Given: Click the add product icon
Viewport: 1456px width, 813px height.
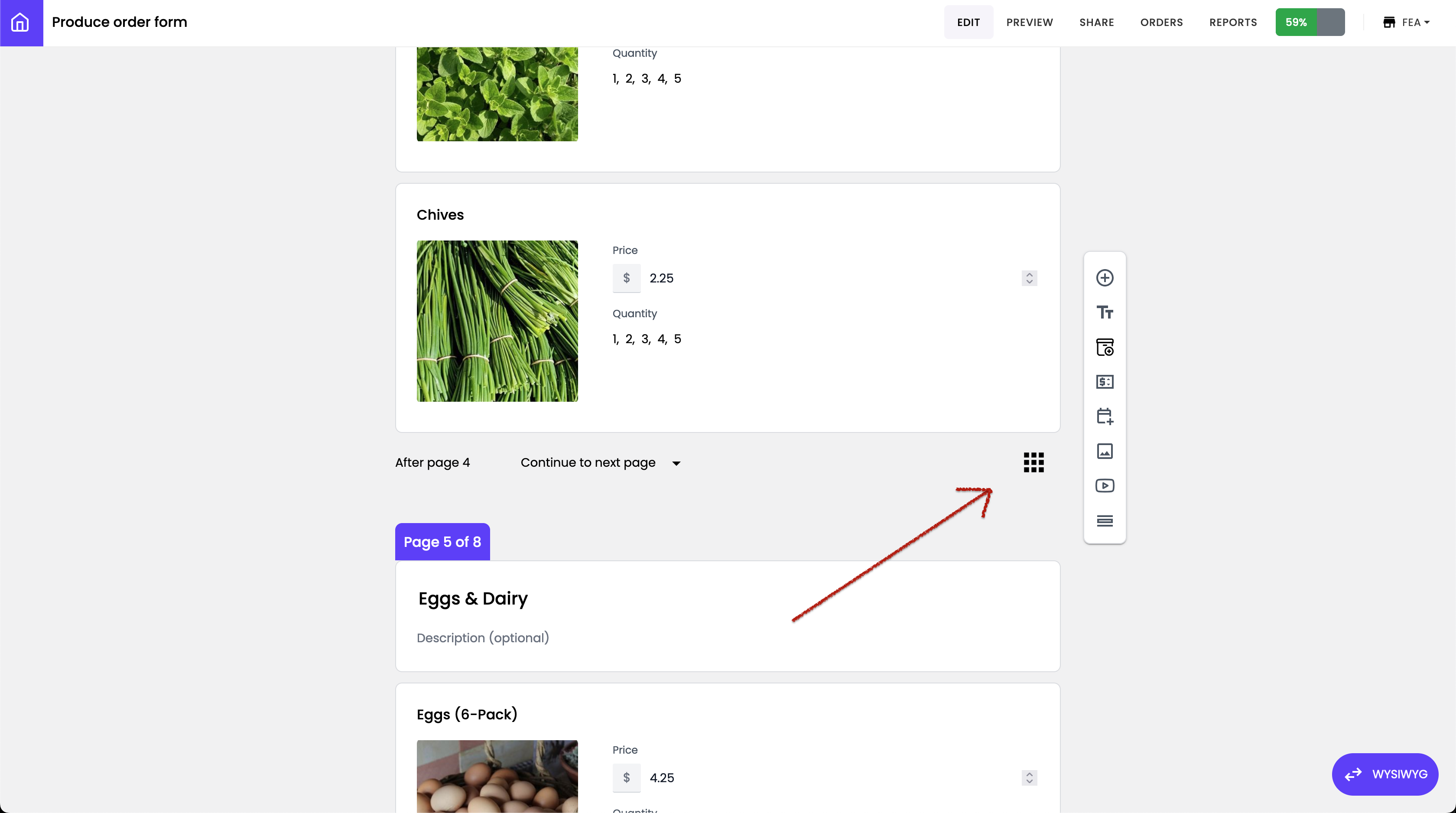Looking at the screenshot, I should 1105,347.
